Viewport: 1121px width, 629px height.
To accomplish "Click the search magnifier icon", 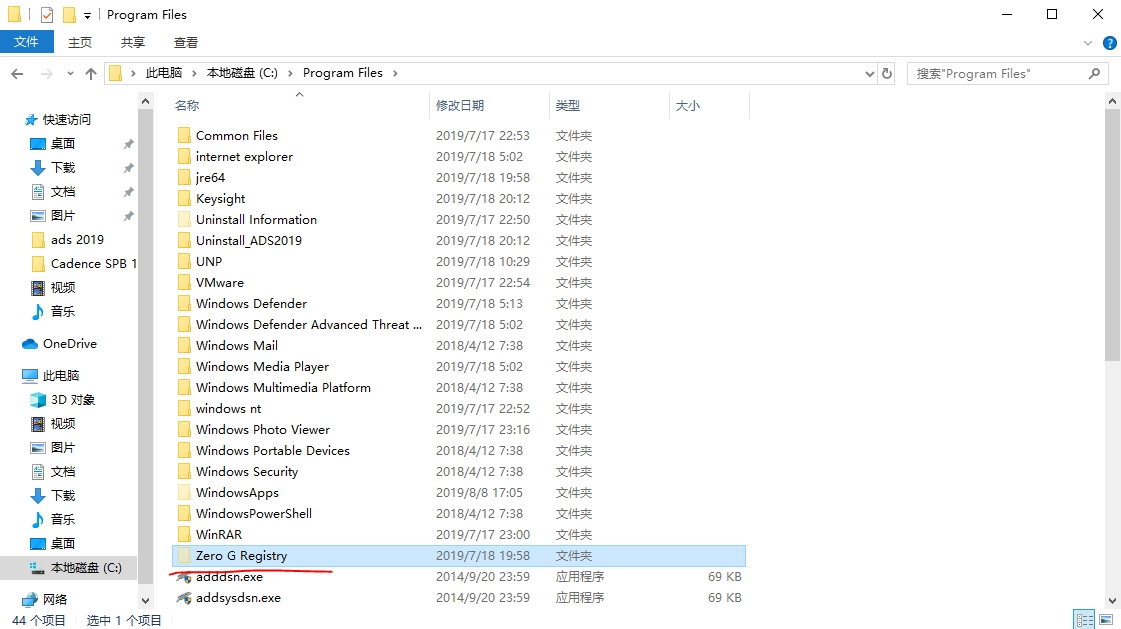I will tap(1094, 74).
